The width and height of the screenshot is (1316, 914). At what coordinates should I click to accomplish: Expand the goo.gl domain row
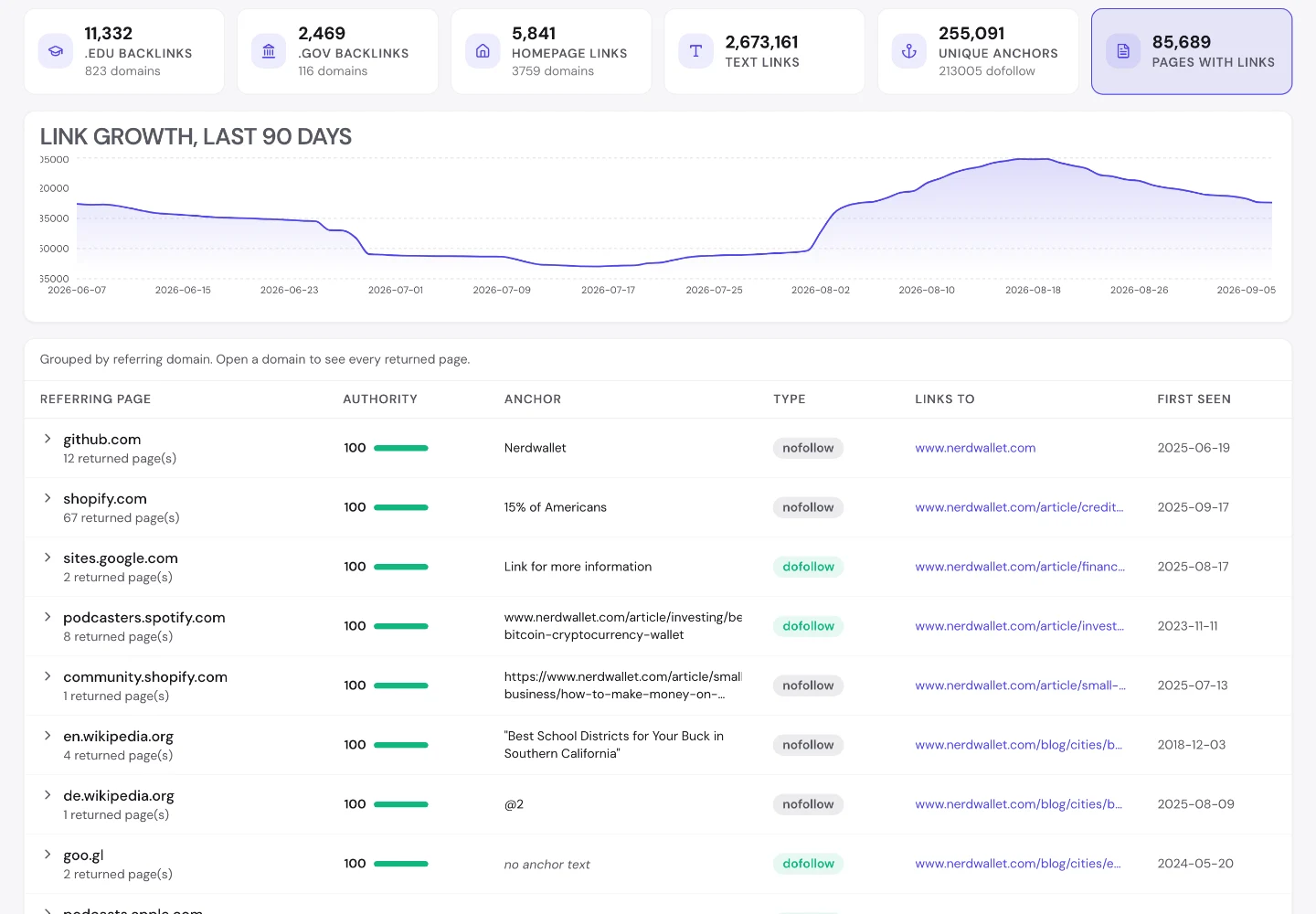(x=48, y=855)
